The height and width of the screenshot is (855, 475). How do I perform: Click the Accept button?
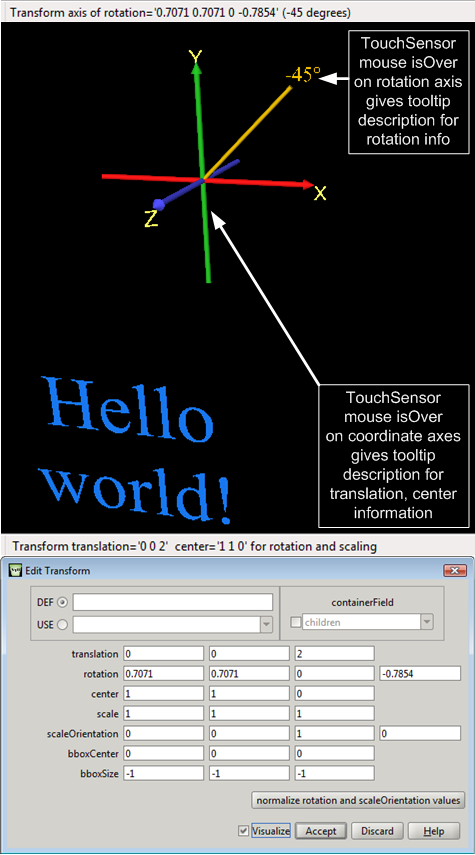(x=321, y=831)
